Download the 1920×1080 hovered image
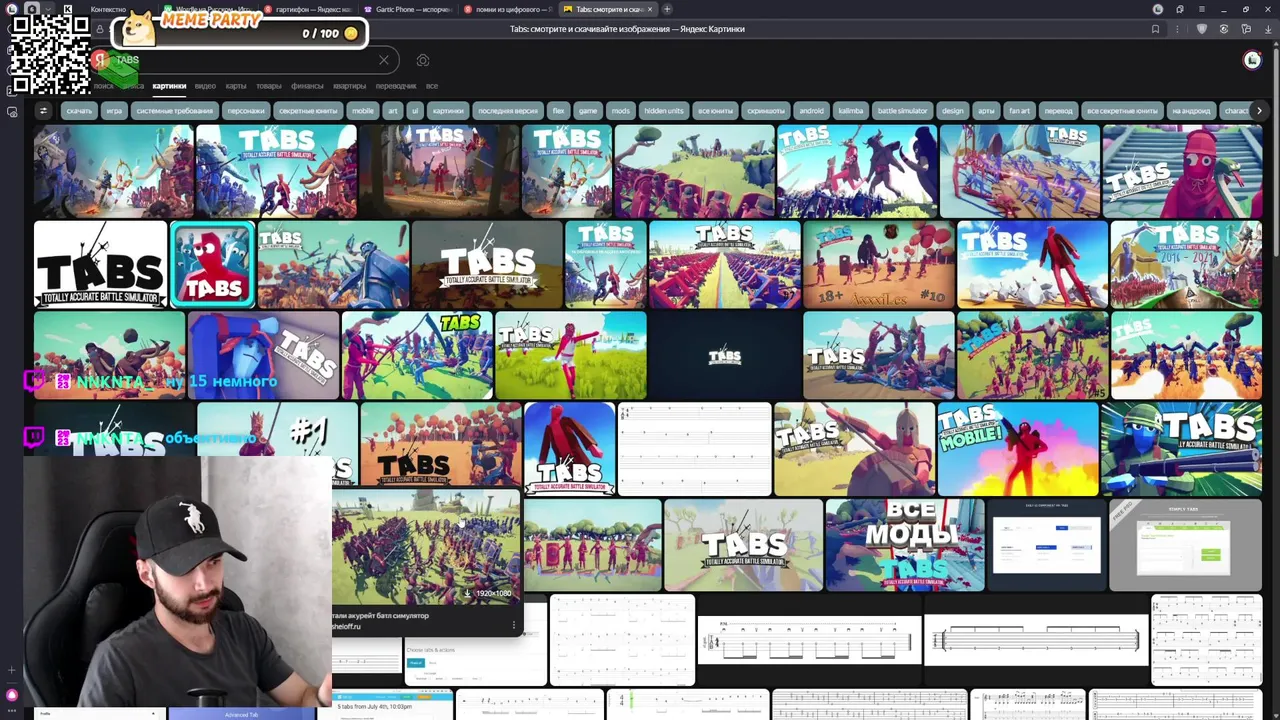 click(x=488, y=593)
